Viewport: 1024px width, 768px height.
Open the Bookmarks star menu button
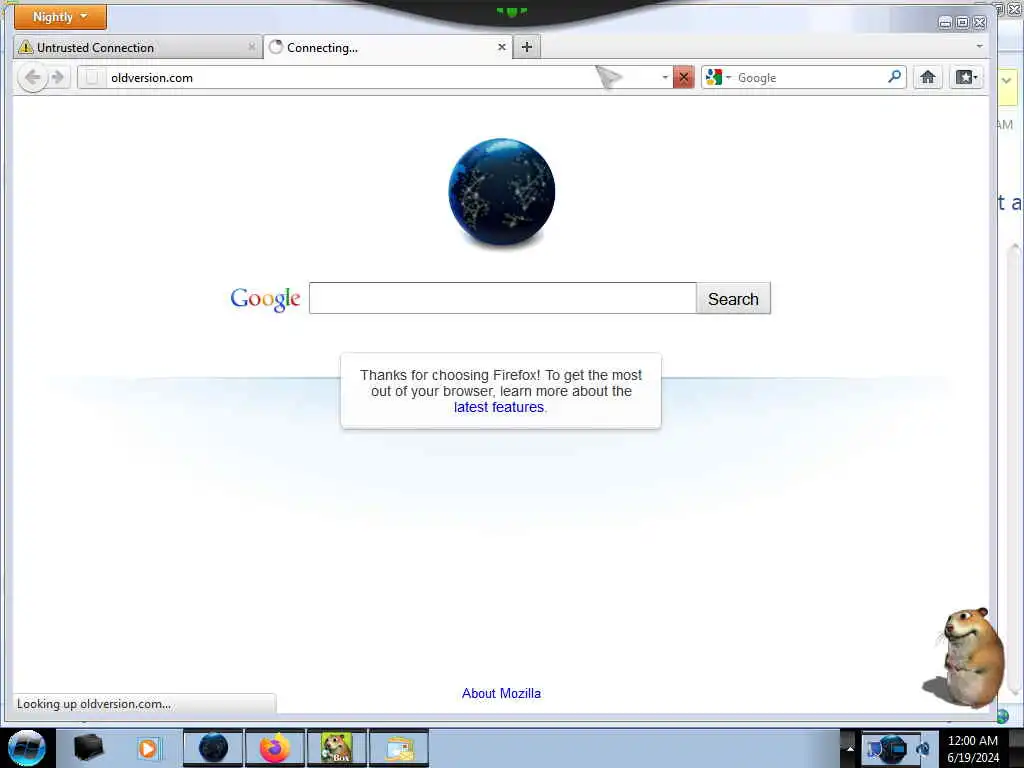tap(966, 78)
